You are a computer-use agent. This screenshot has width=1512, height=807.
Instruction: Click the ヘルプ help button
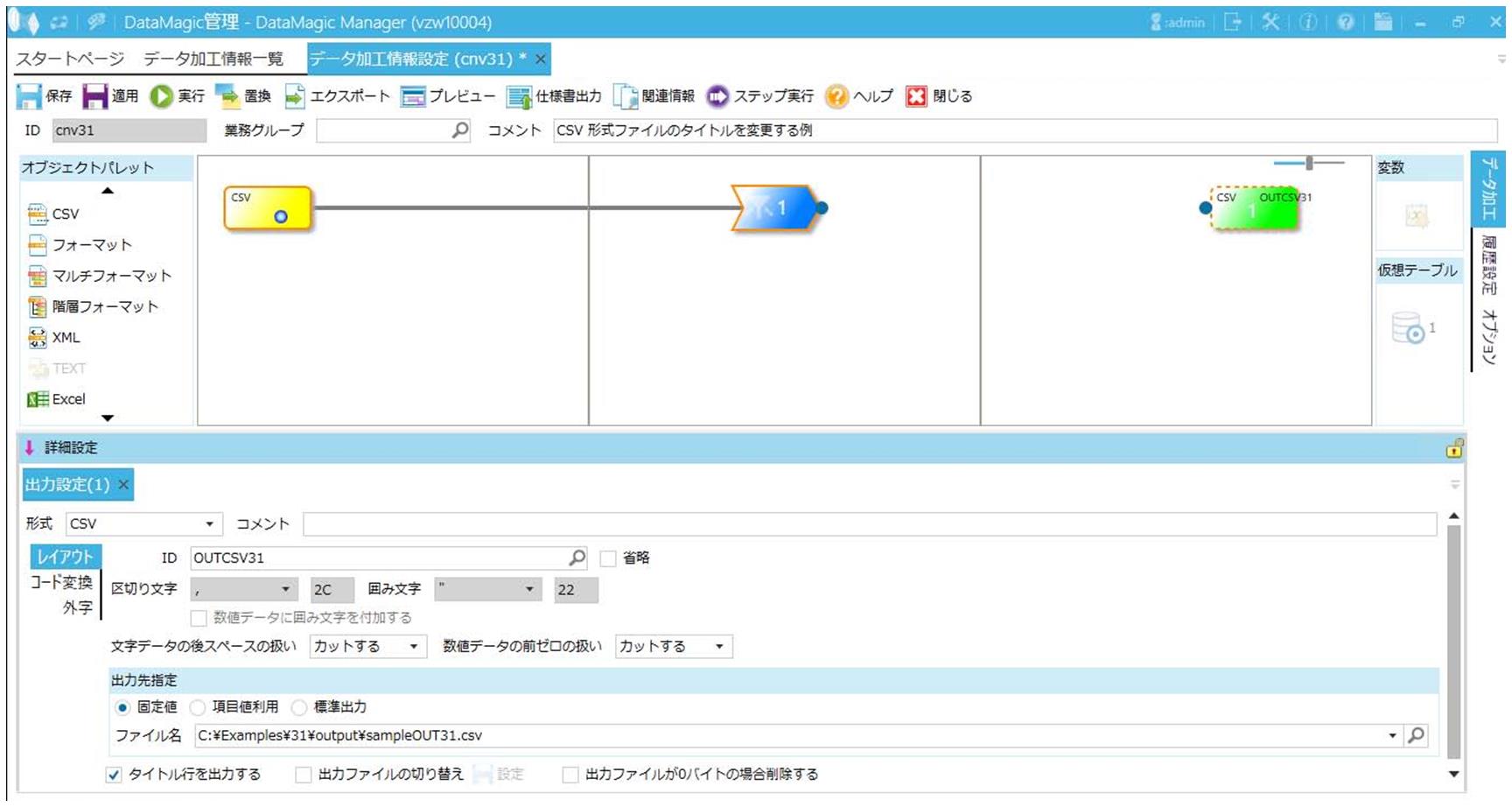point(837,96)
